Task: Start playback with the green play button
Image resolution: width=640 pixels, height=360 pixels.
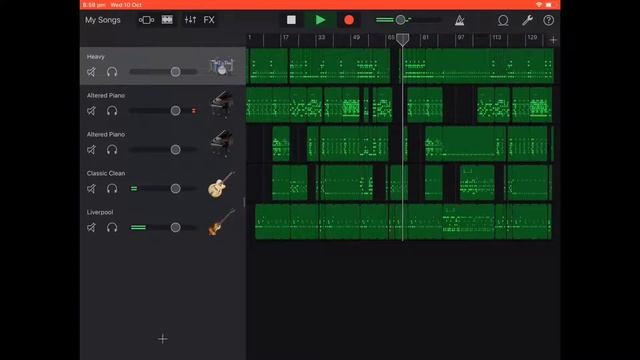Action: point(320,20)
